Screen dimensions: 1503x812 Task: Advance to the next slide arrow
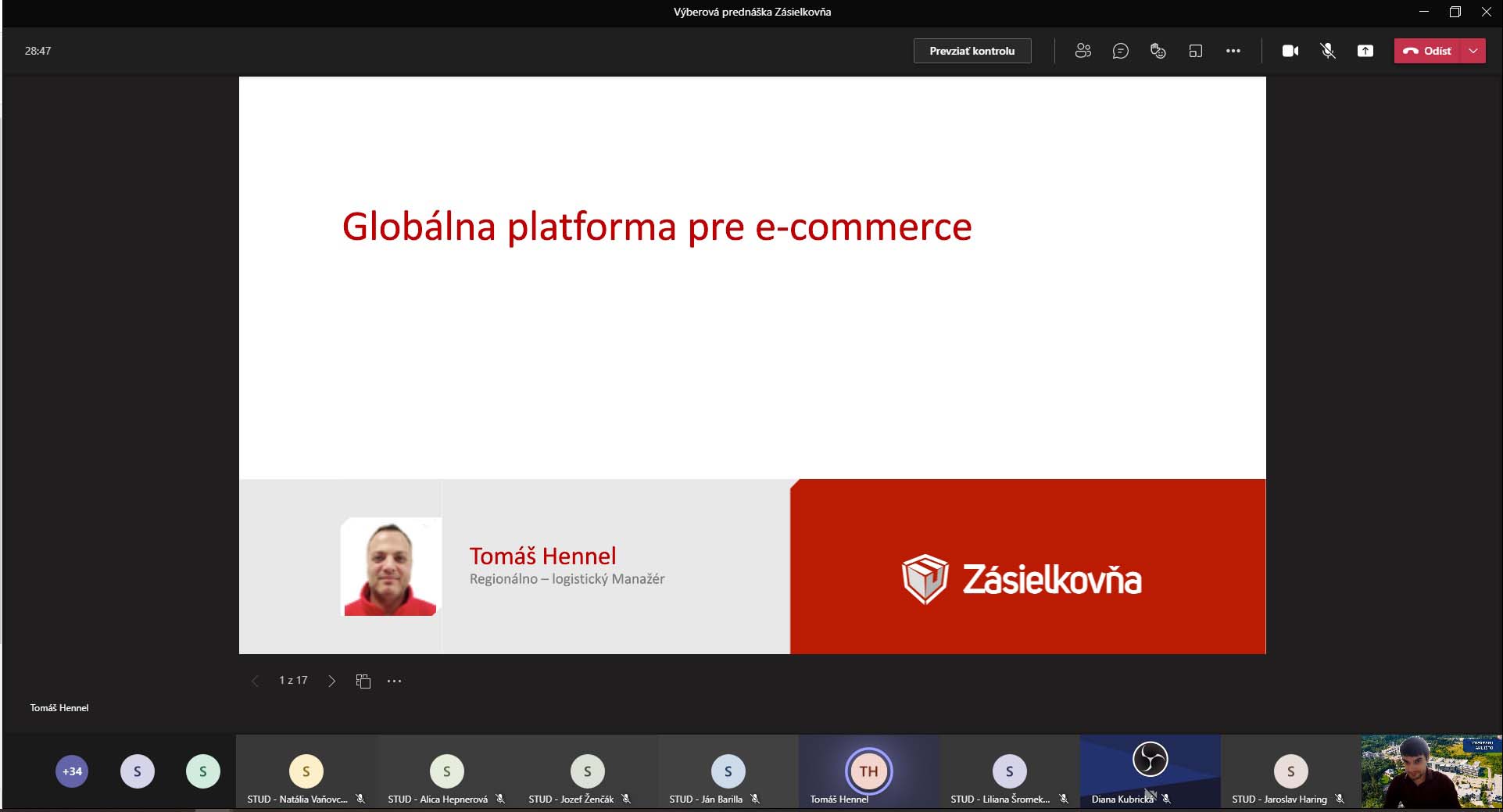tap(331, 681)
